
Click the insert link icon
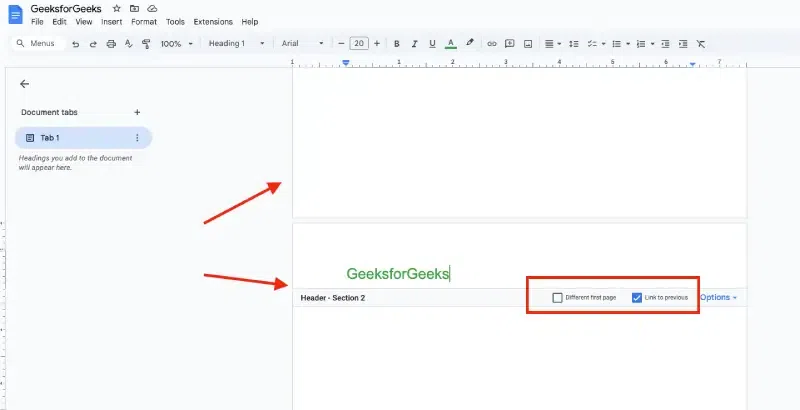tap(492, 44)
